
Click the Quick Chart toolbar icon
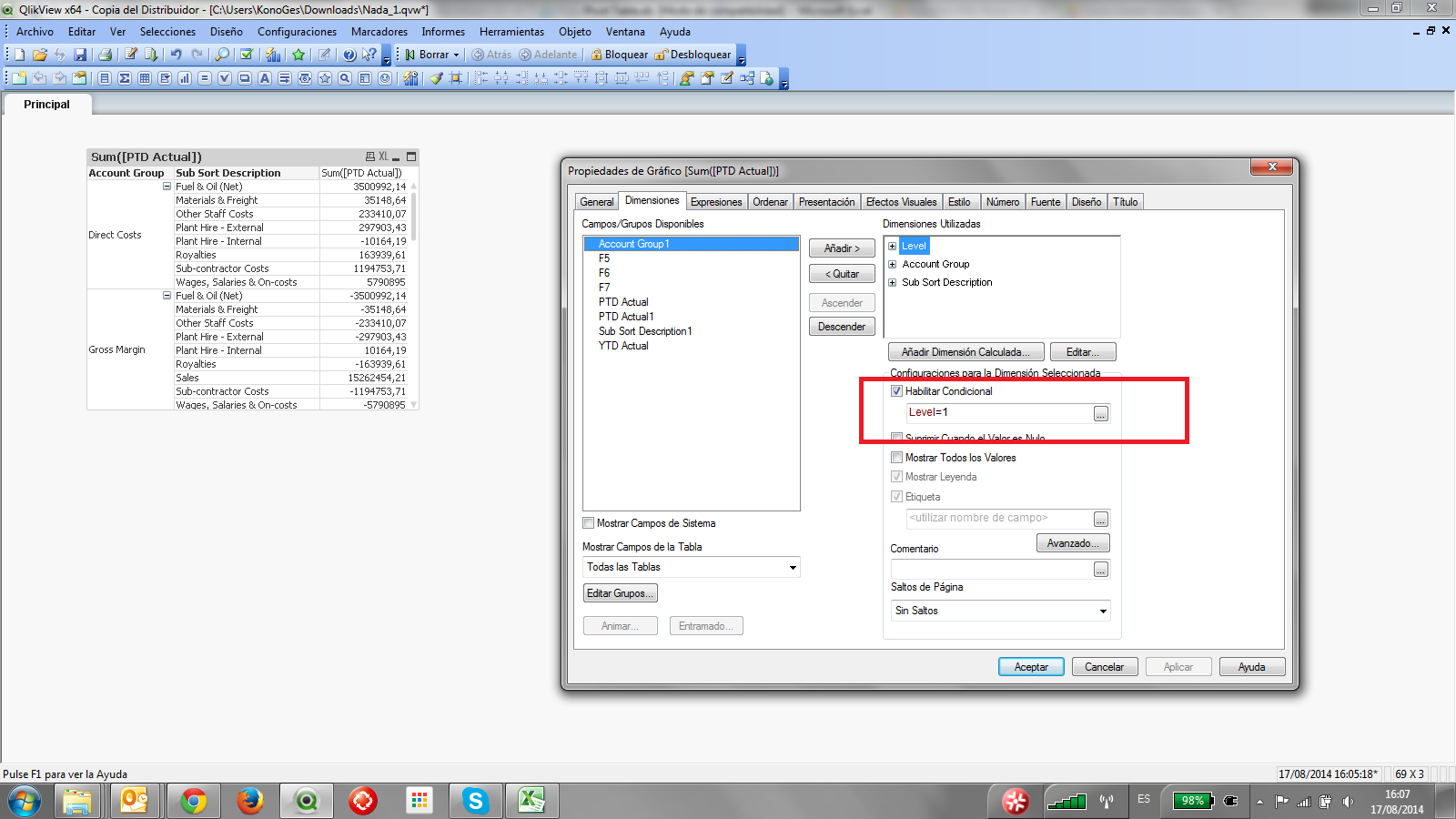pos(273,55)
